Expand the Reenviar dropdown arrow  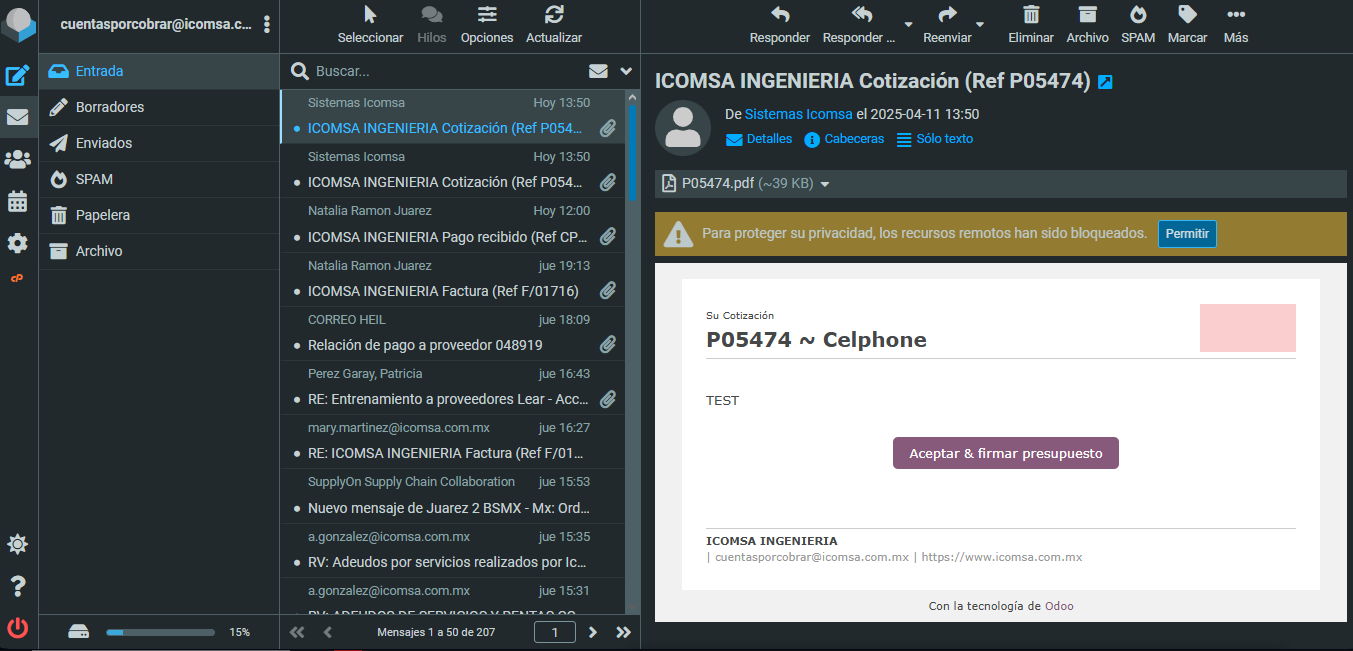tap(980, 24)
